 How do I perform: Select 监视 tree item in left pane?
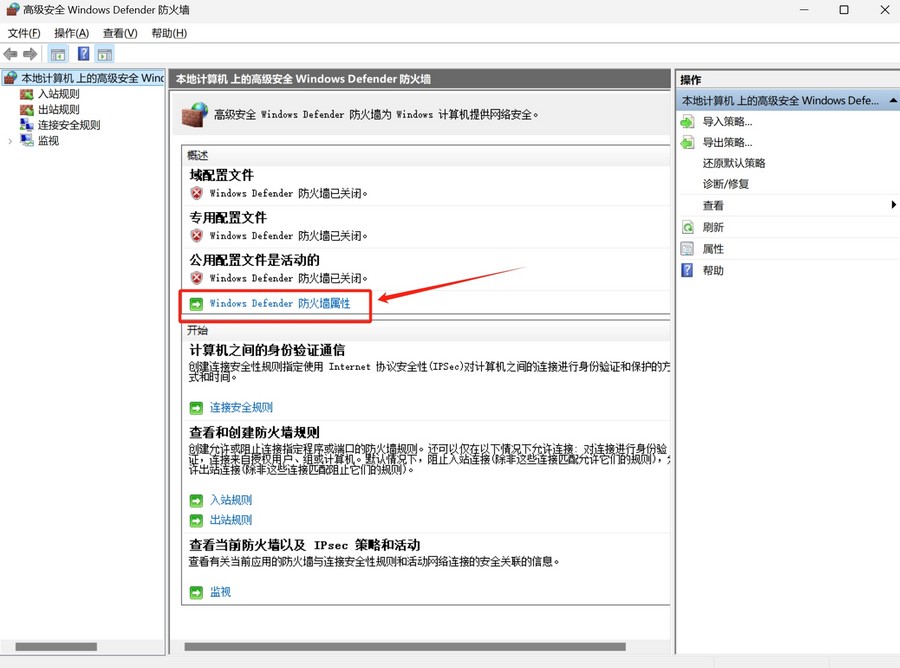pyautogui.click(x=48, y=141)
